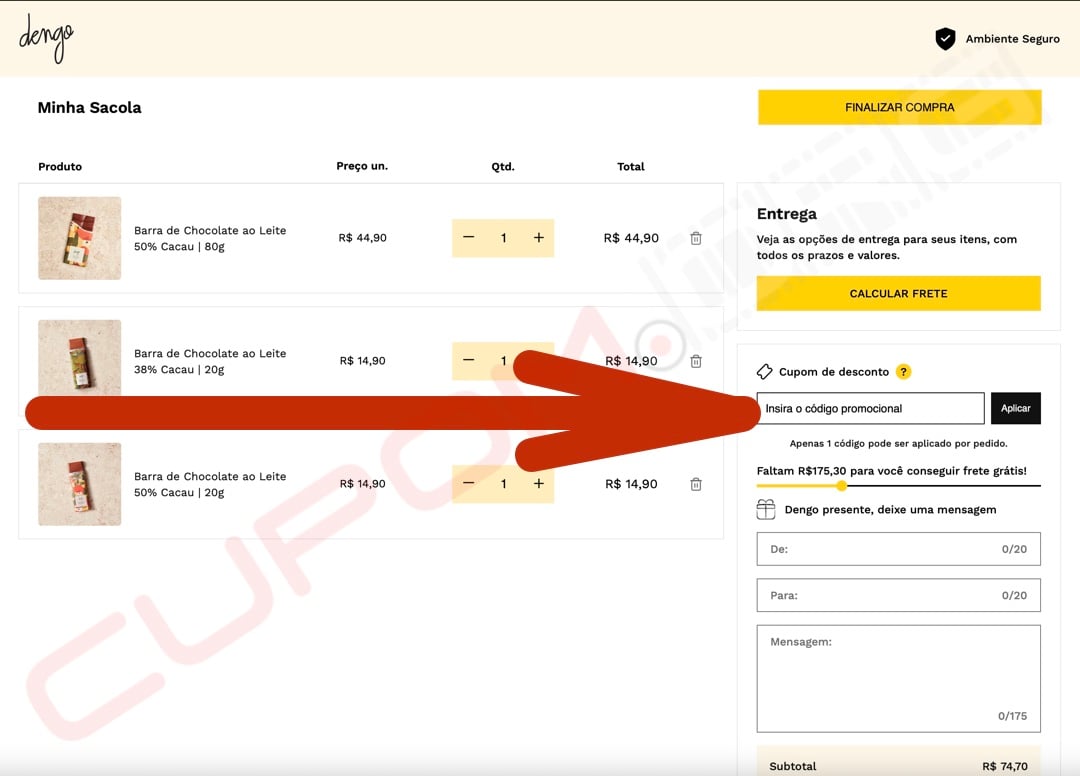1080x776 pixels.
Task: Click the Faltam R$175,30 free shipping text
Action: [x=891, y=471]
